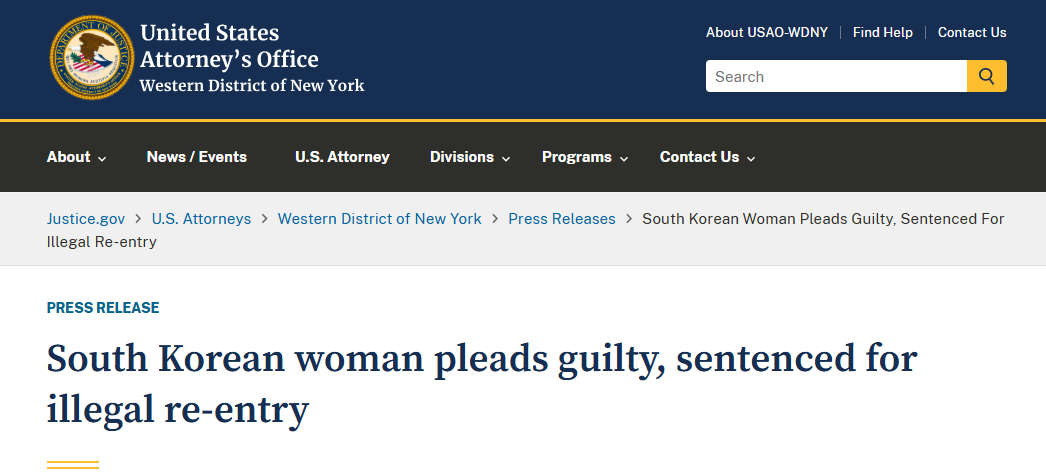Expand the Divisions dropdown chevron
This screenshot has height=474, width=1046.
coord(506,159)
